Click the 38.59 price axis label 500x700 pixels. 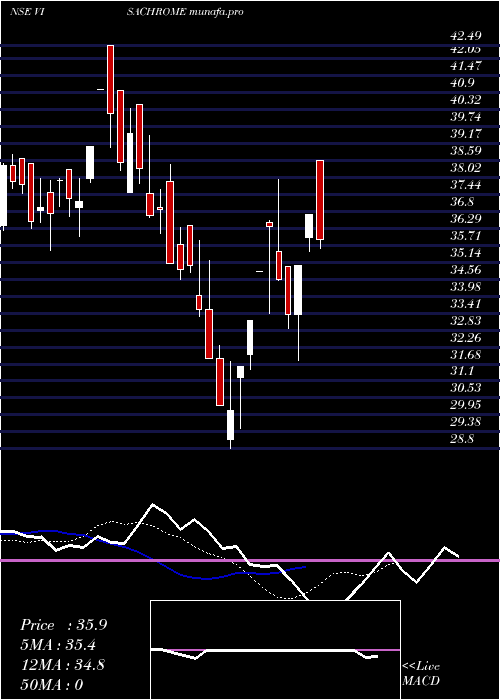[466, 151]
